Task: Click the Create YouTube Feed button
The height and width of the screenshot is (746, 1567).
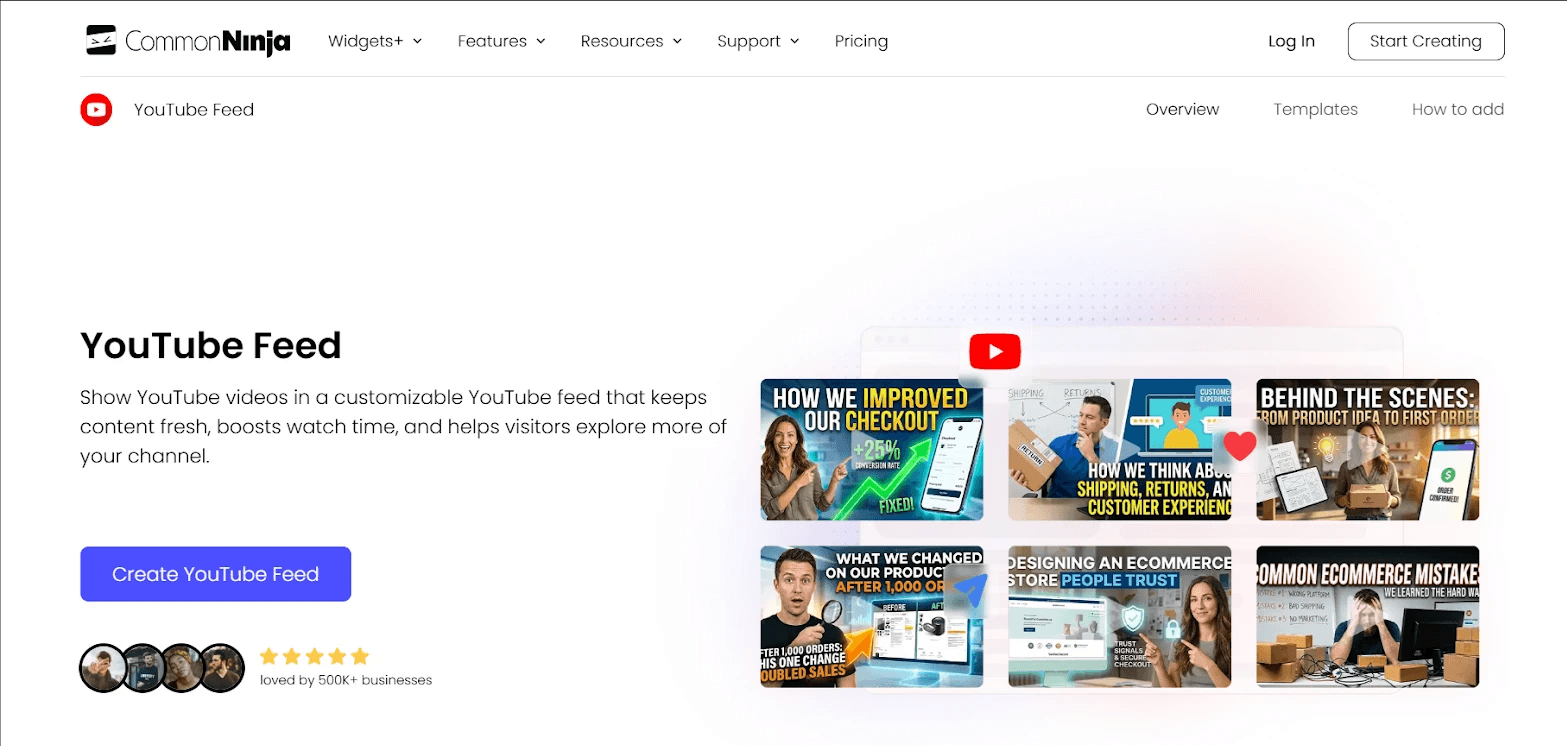Action: tap(215, 574)
